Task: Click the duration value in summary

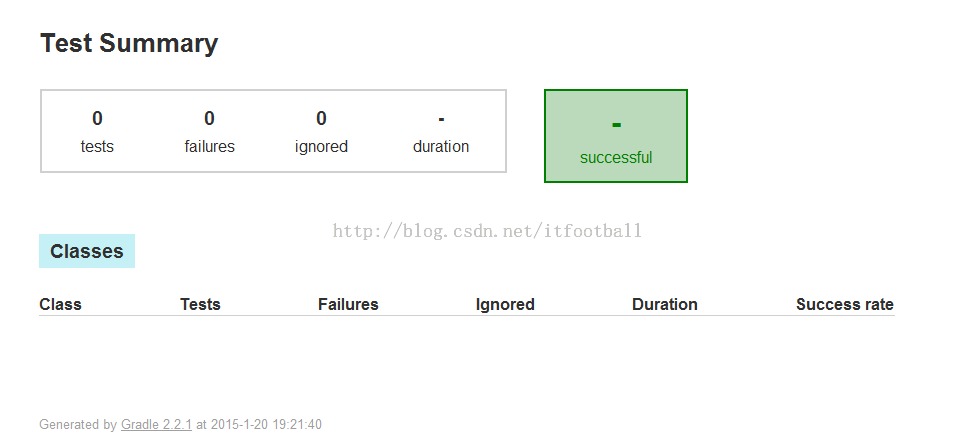Action: click(x=441, y=119)
